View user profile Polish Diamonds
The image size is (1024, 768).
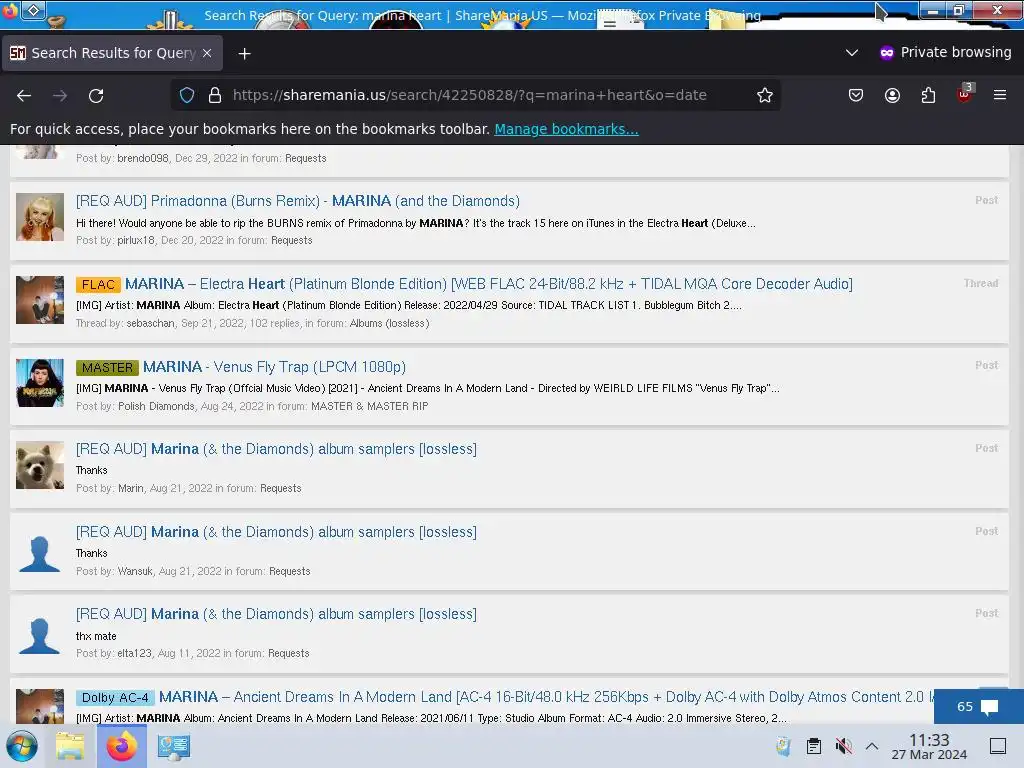[x=156, y=406]
